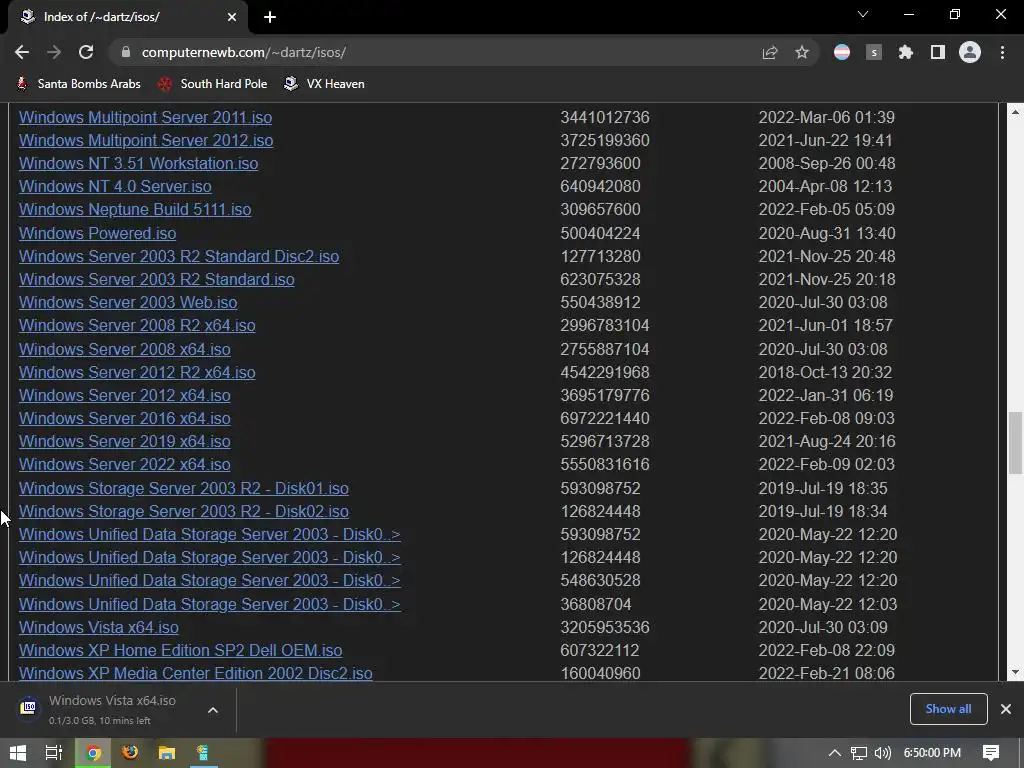Open Windows NT 3.51 Workstation.iso link
The width and height of the screenshot is (1024, 768).
[138, 163]
